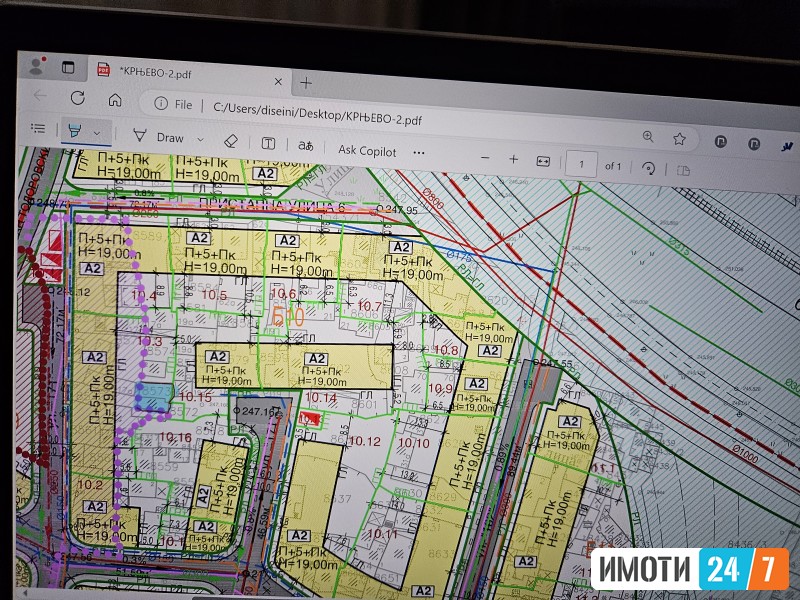Go to the browser home page
This screenshot has width=800, height=600.
point(115,99)
